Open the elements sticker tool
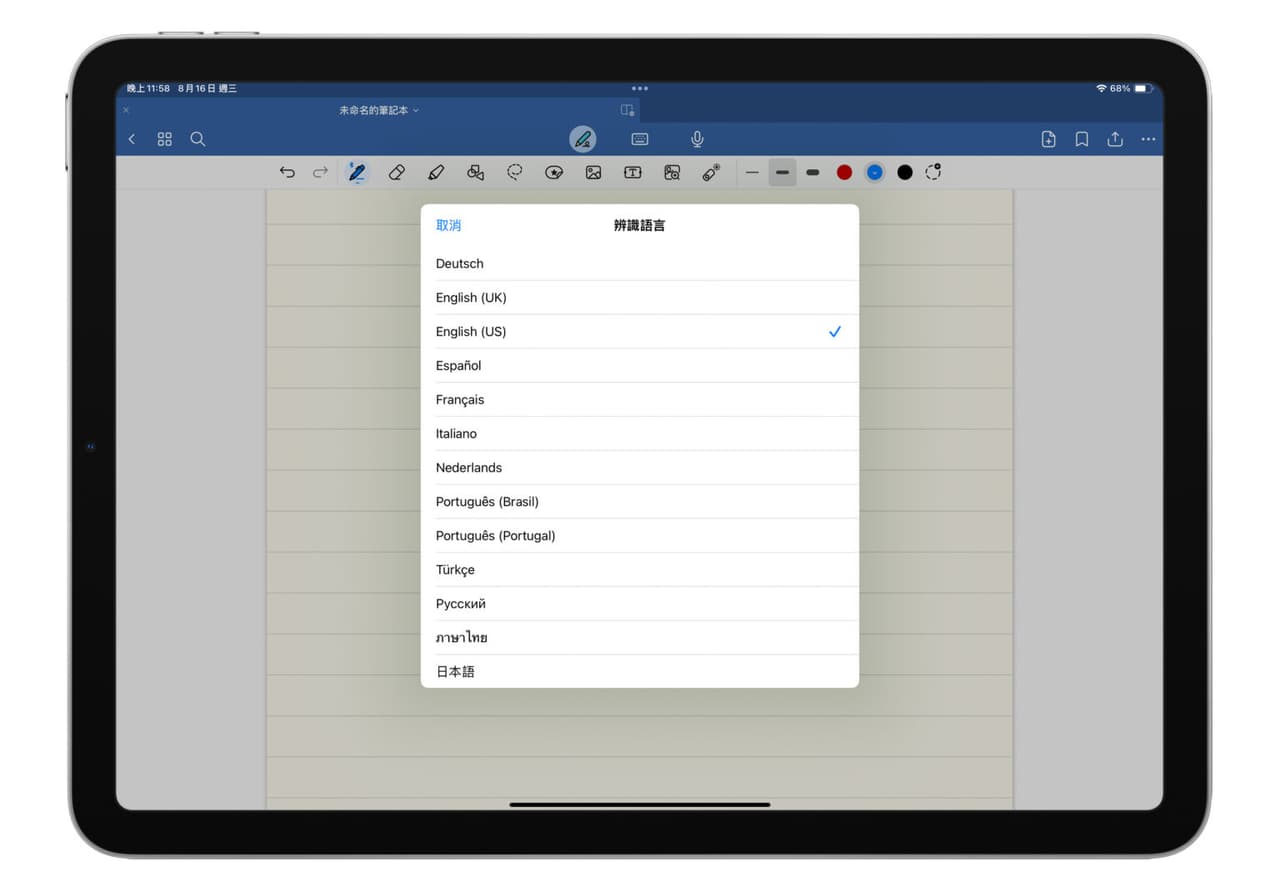1280x892 pixels. (554, 172)
